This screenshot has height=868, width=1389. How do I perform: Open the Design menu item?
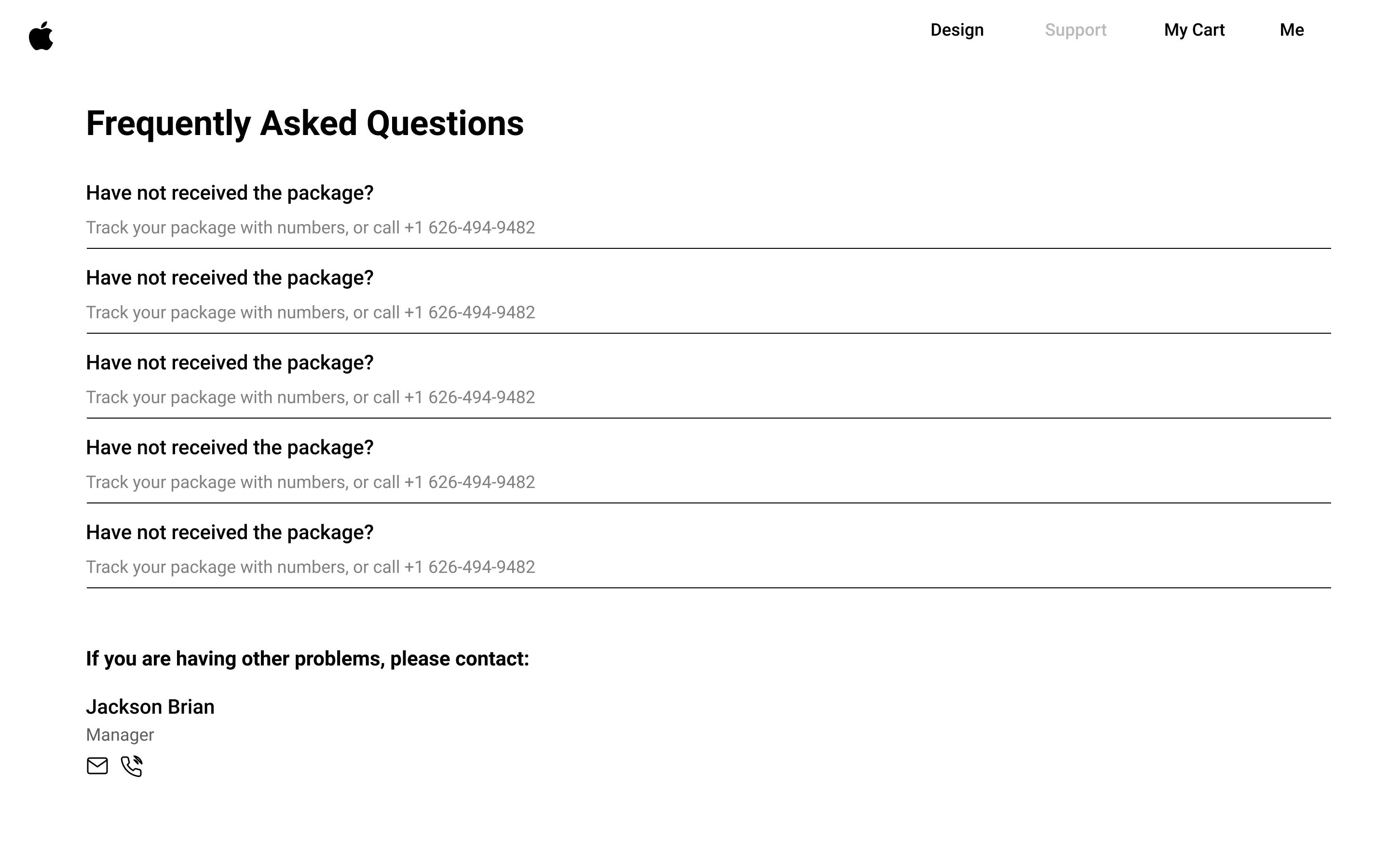point(957,30)
